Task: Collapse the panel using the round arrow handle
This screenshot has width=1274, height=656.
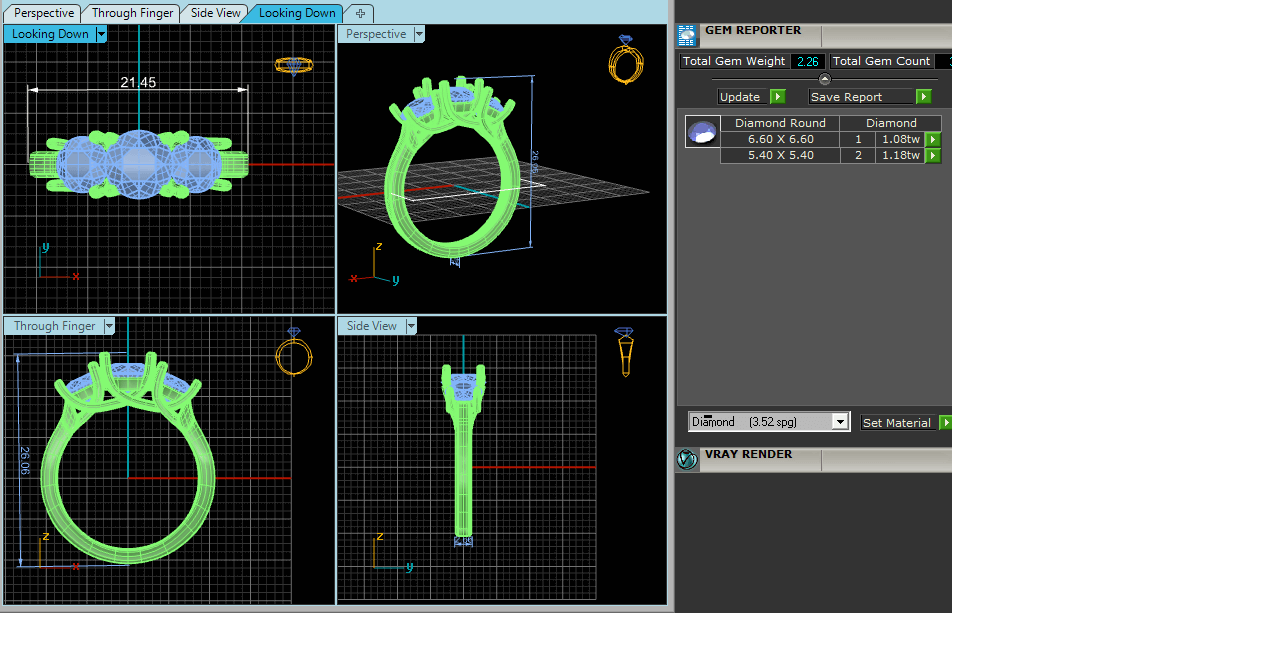Action: pos(825,79)
